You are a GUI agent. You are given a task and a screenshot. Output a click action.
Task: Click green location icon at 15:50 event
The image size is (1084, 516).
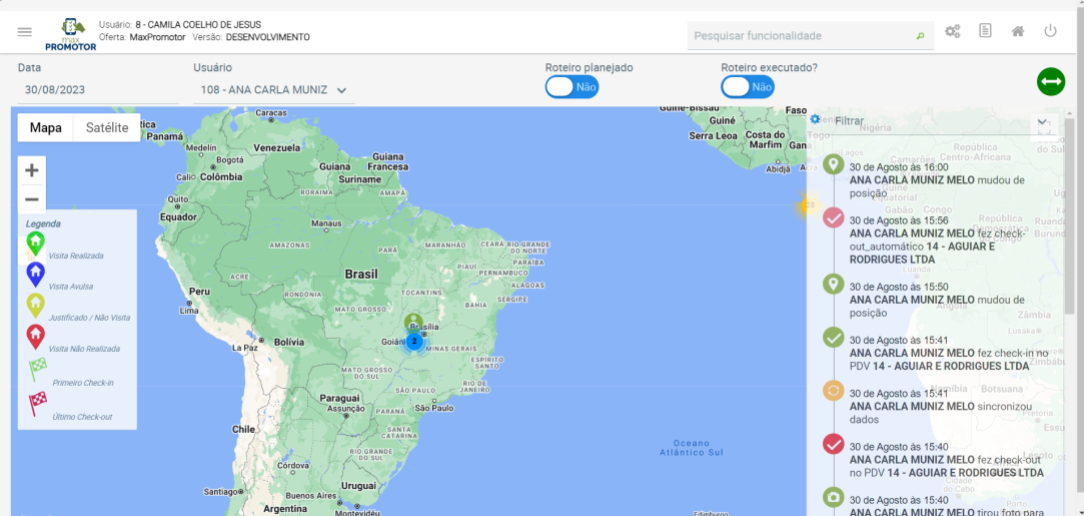click(x=833, y=284)
